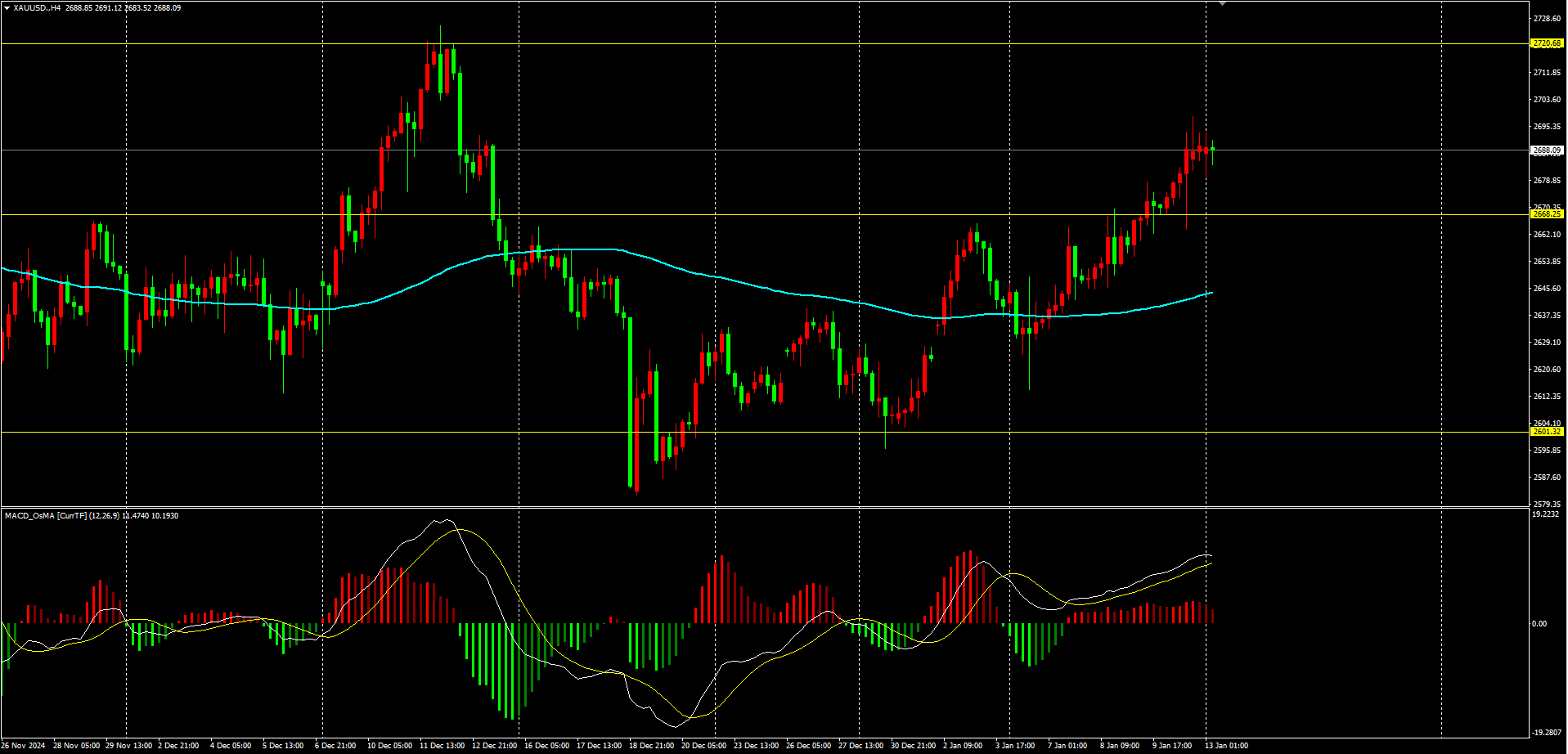This screenshot has height=754, width=1568.
Task: Click the 10 Dec 05:00 time label
Action: [390, 746]
